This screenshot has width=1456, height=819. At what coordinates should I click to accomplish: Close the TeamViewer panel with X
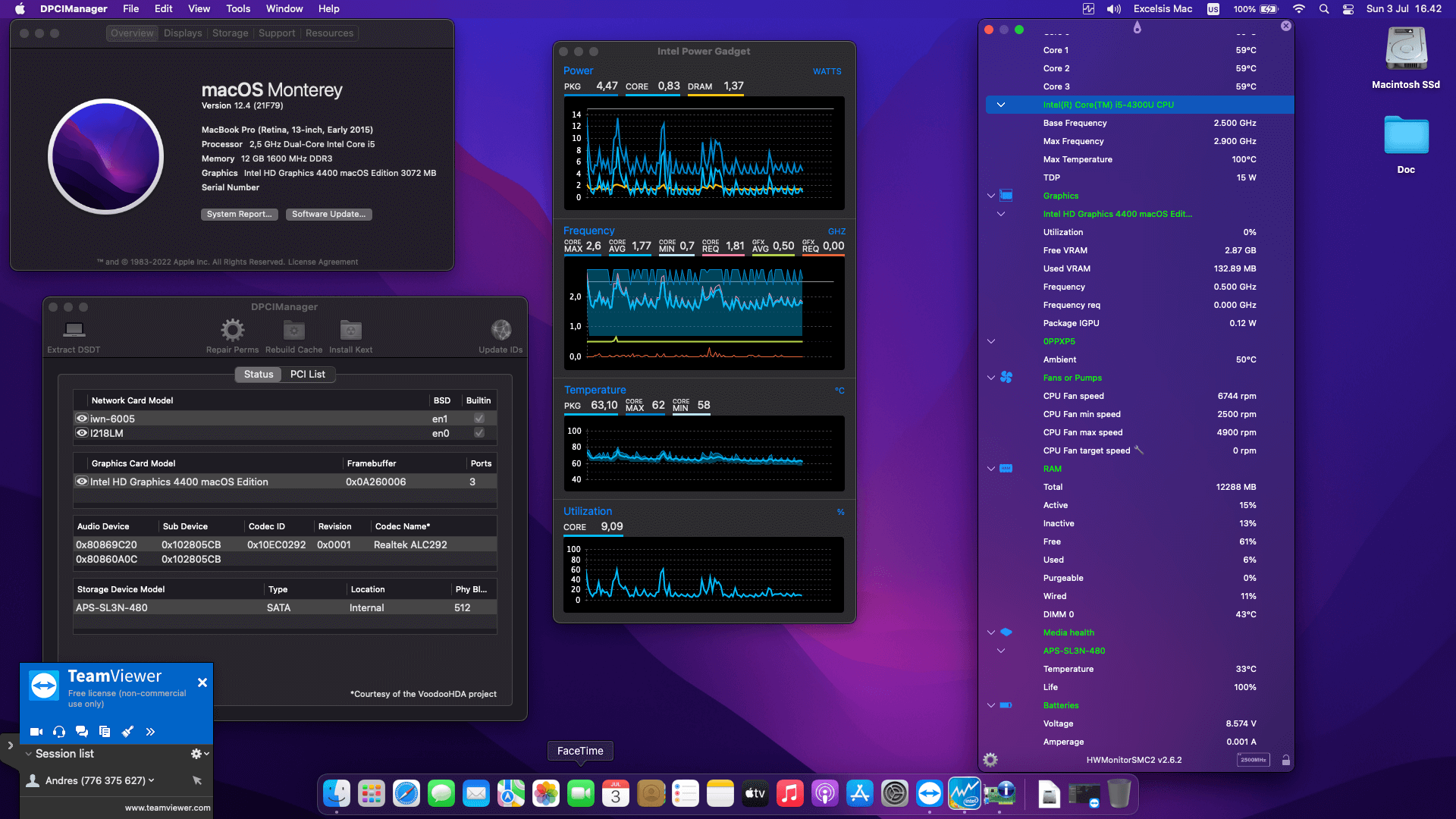[x=202, y=682]
